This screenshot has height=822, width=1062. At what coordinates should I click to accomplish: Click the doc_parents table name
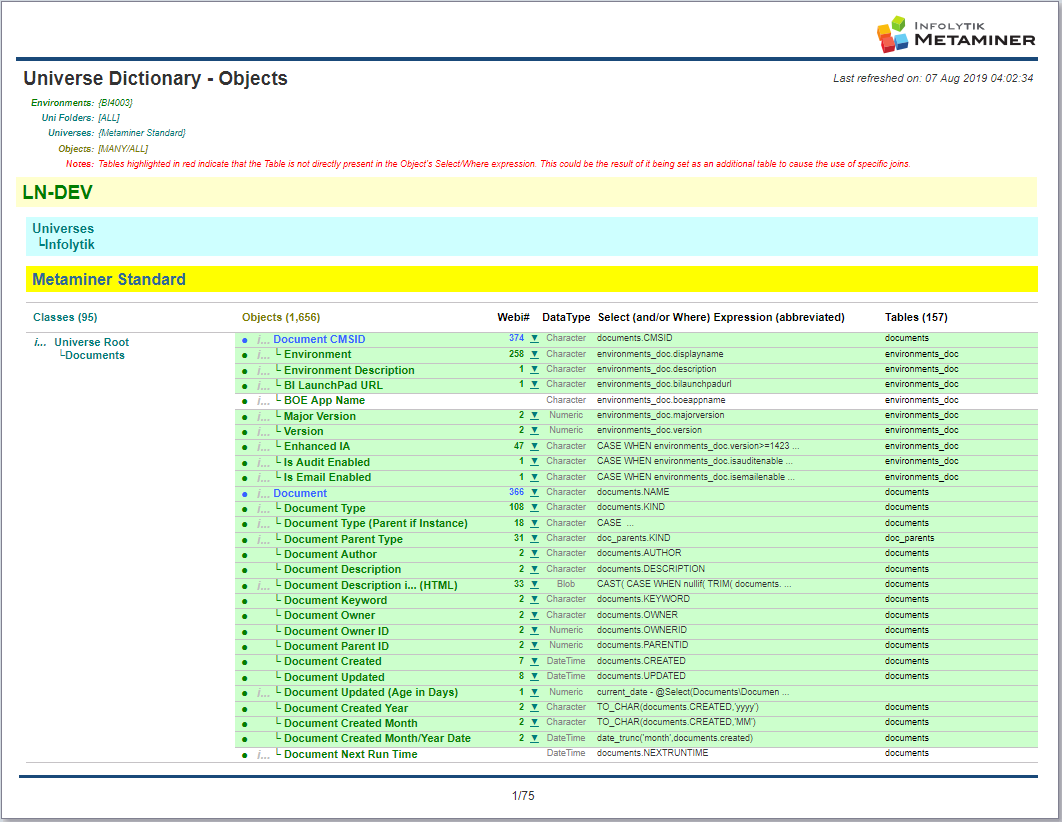pyautogui.click(x=910, y=538)
